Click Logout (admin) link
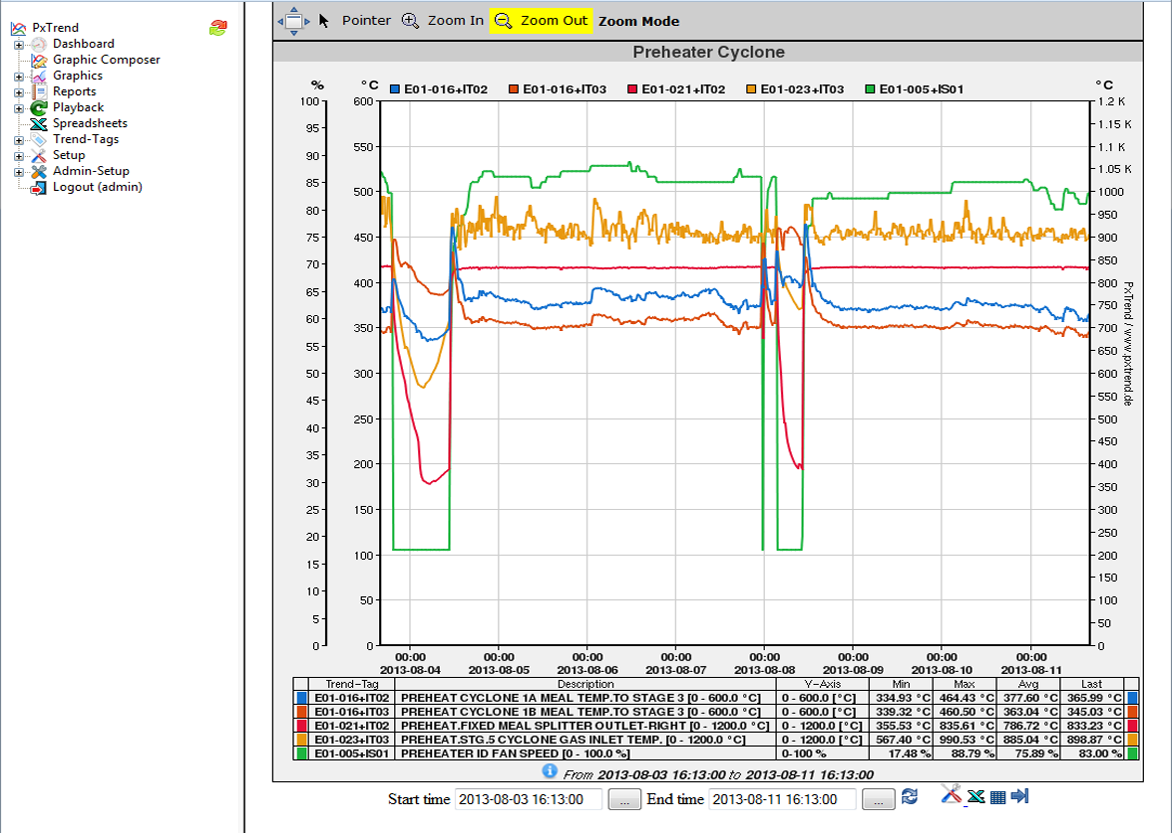Screen dimensions: 1172x833 click(x=97, y=187)
